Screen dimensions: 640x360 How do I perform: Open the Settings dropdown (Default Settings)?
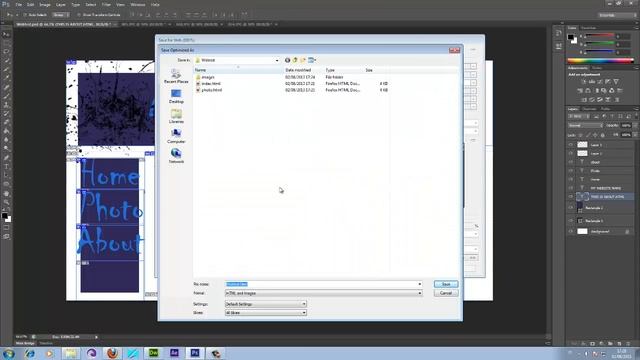[x=265, y=304]
